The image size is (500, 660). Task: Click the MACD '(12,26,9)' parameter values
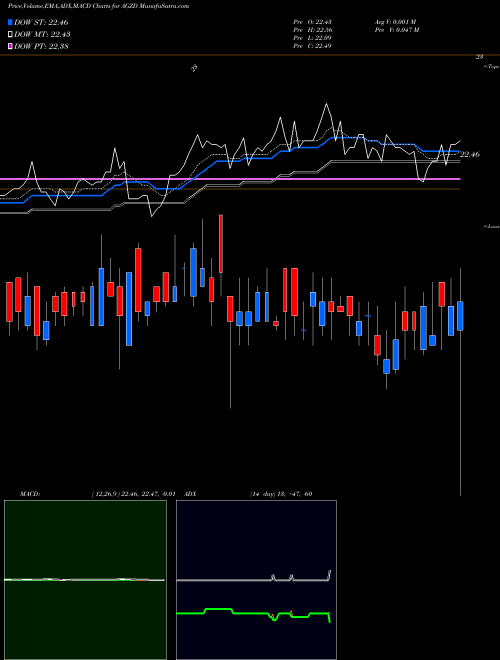[x=133, y=494]
